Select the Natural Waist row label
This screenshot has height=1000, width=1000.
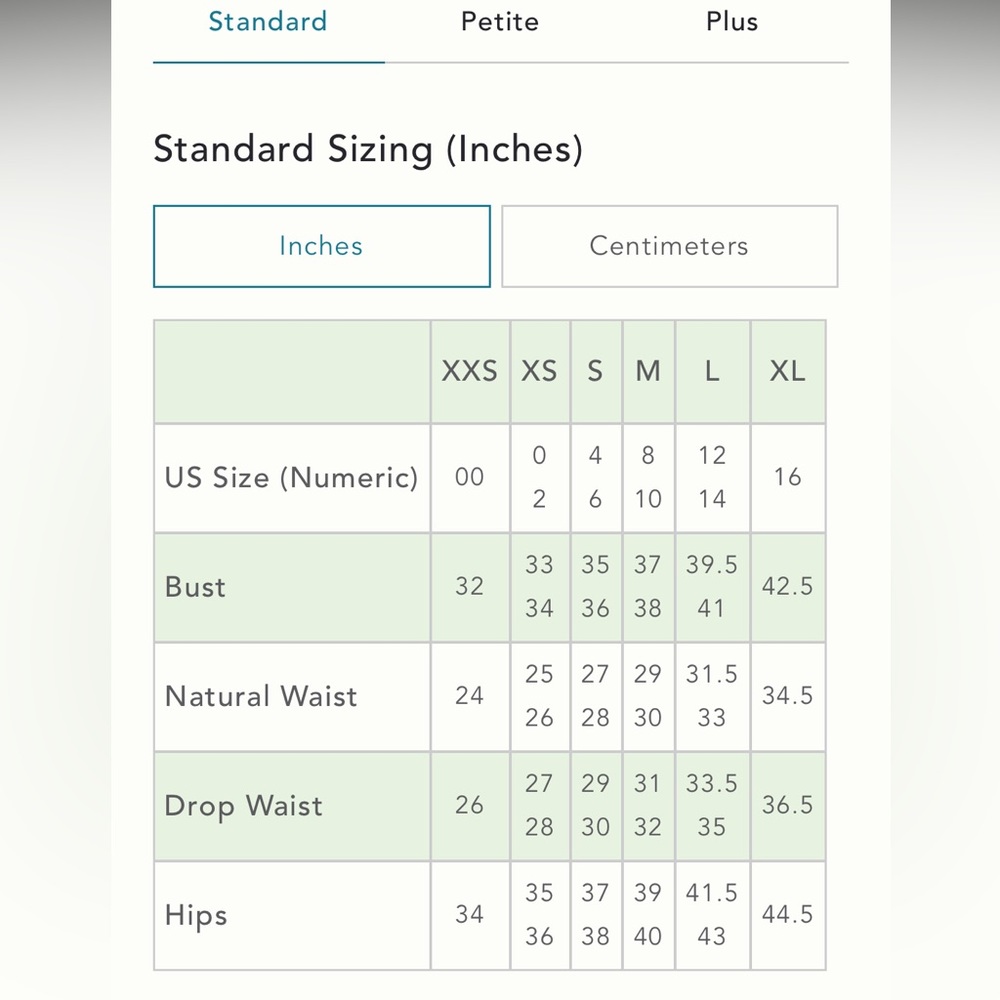(261, 696)
